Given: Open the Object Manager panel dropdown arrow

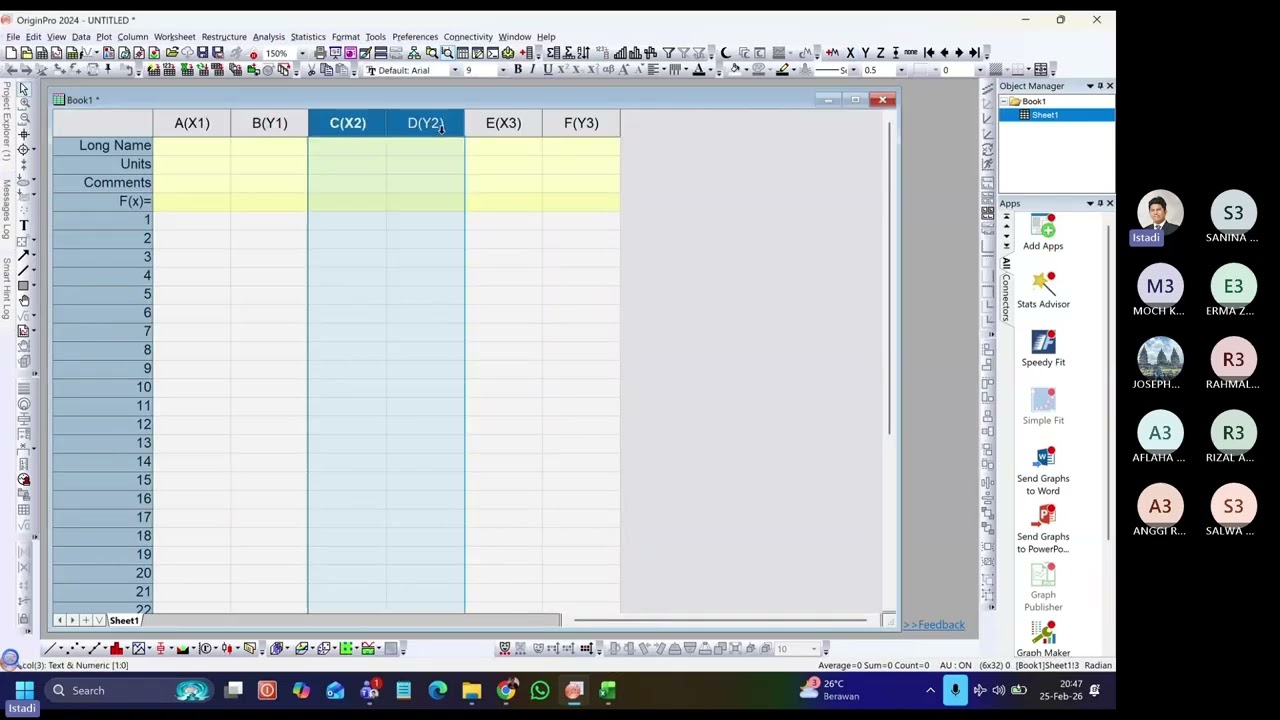Looking at the screenshot, I should tap(1090, 86).
